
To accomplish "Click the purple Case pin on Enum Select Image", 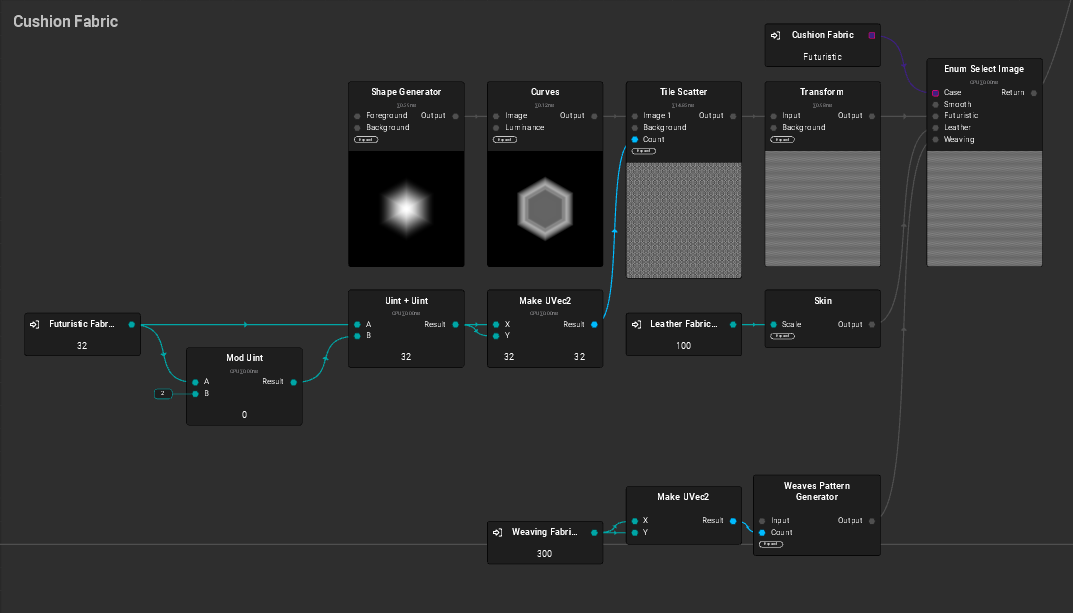I will click(x=935, y=93).
